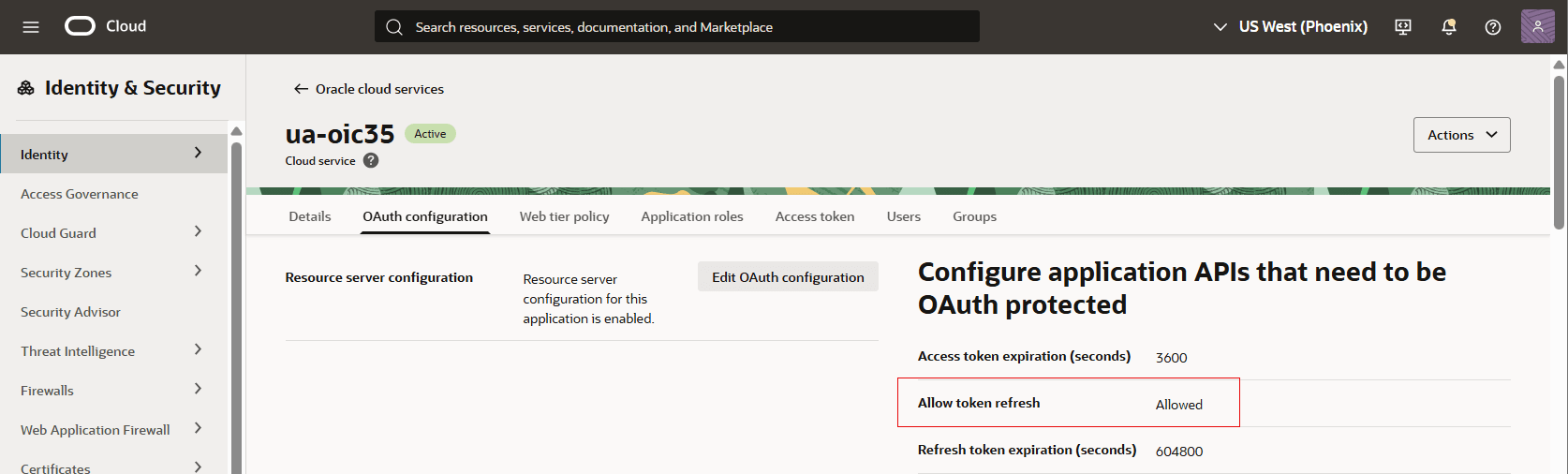
Task: Open the help question mark menu
Action: point(1493,27)
